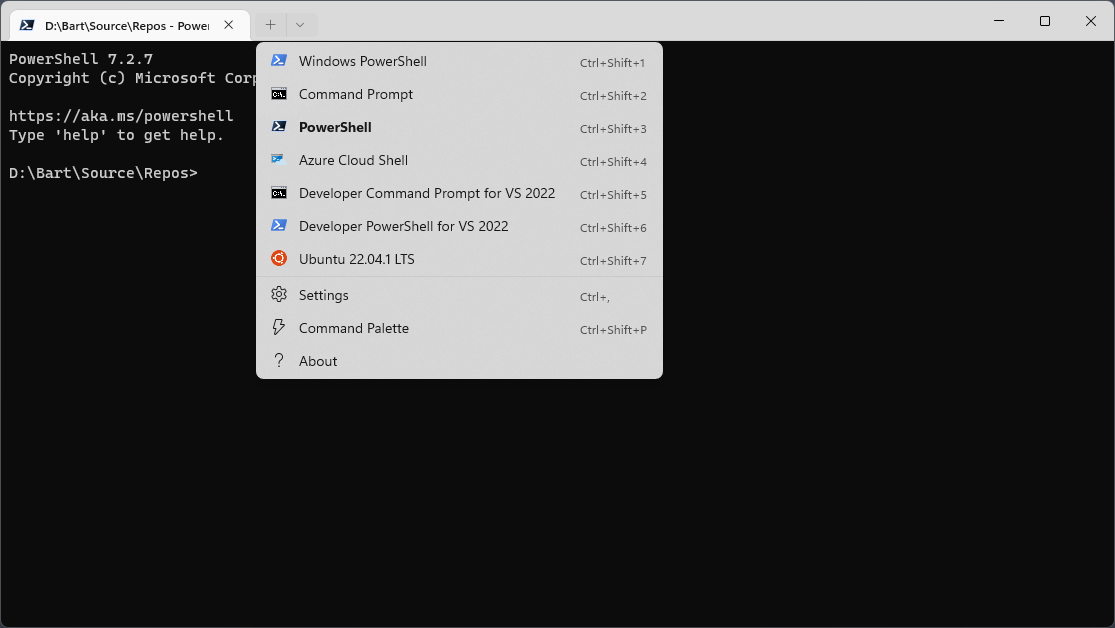The width and height of the screenshot is (1115, 628).
Task: Click the Command Palette lightning icon
Action: click(278, 327)
